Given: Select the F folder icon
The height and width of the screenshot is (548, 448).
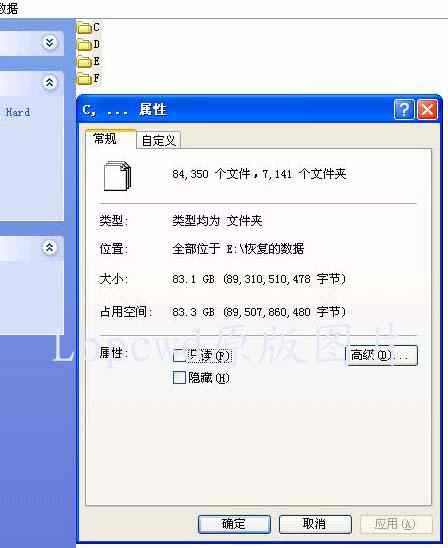Looking at the screenshot, I should tap(84, 79).
